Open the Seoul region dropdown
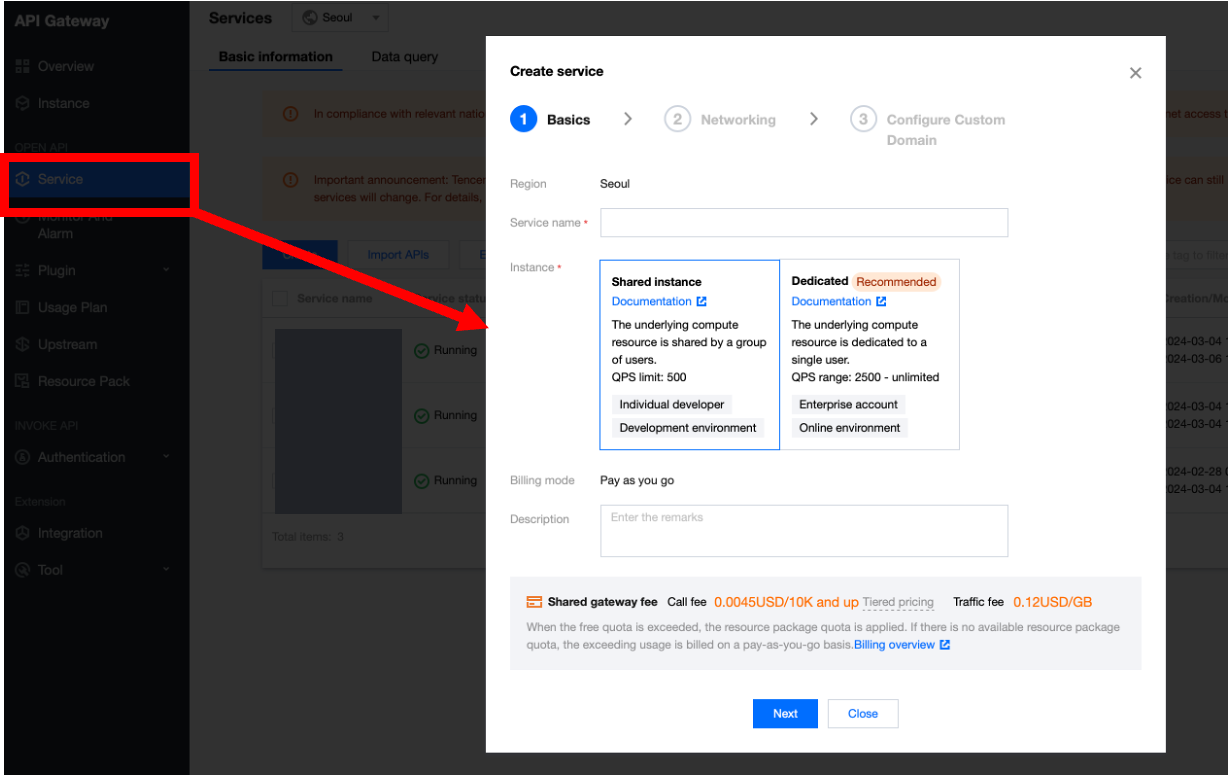Screen dimensions: 1228x776 pyautogui.click(x=340, y=18)
